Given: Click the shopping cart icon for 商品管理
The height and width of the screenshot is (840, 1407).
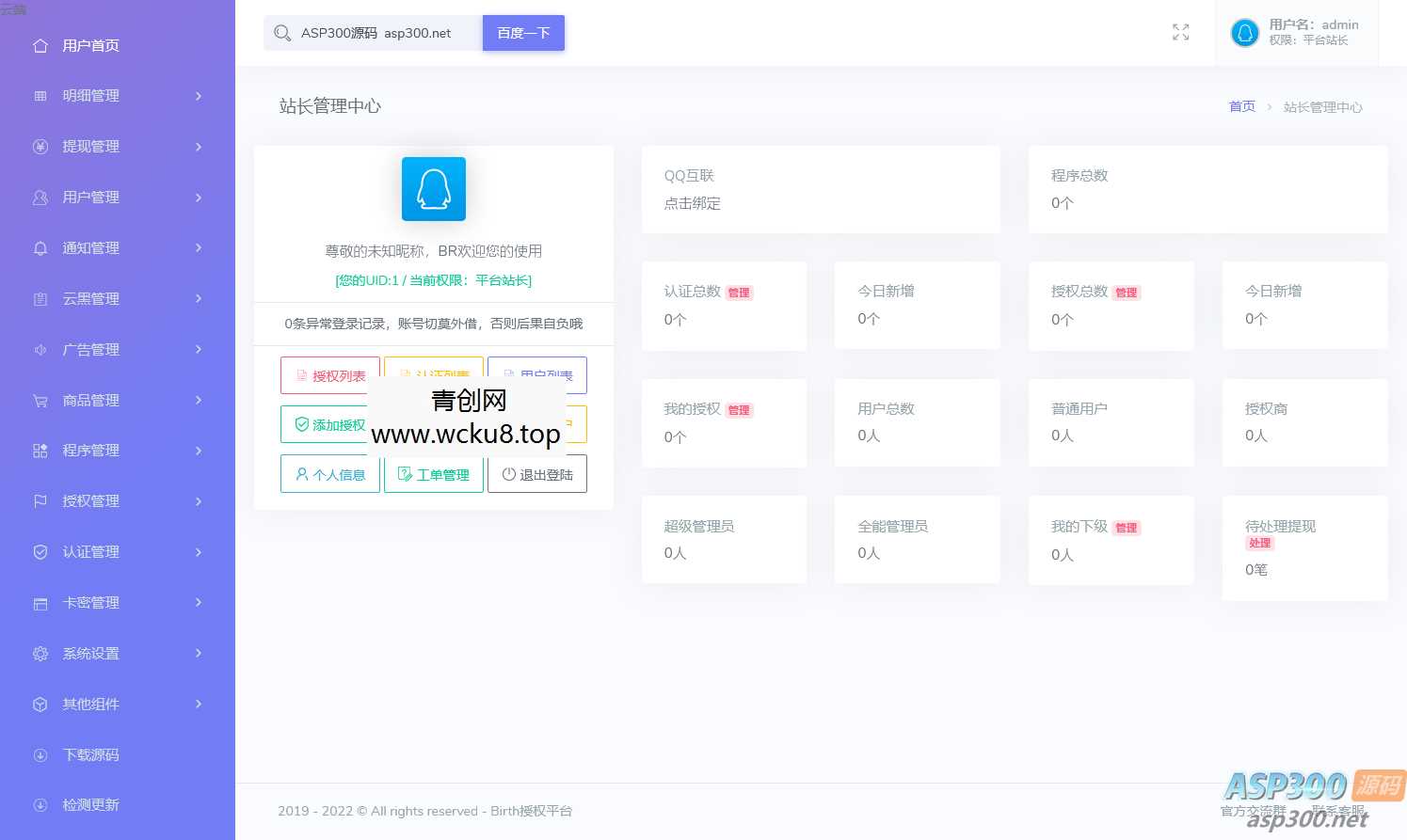Looking at the screenshot, I should (40, 400).
